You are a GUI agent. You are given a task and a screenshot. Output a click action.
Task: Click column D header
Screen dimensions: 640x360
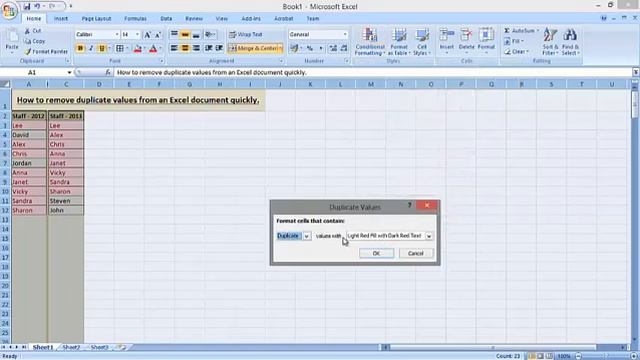click(x=99, y=84)
